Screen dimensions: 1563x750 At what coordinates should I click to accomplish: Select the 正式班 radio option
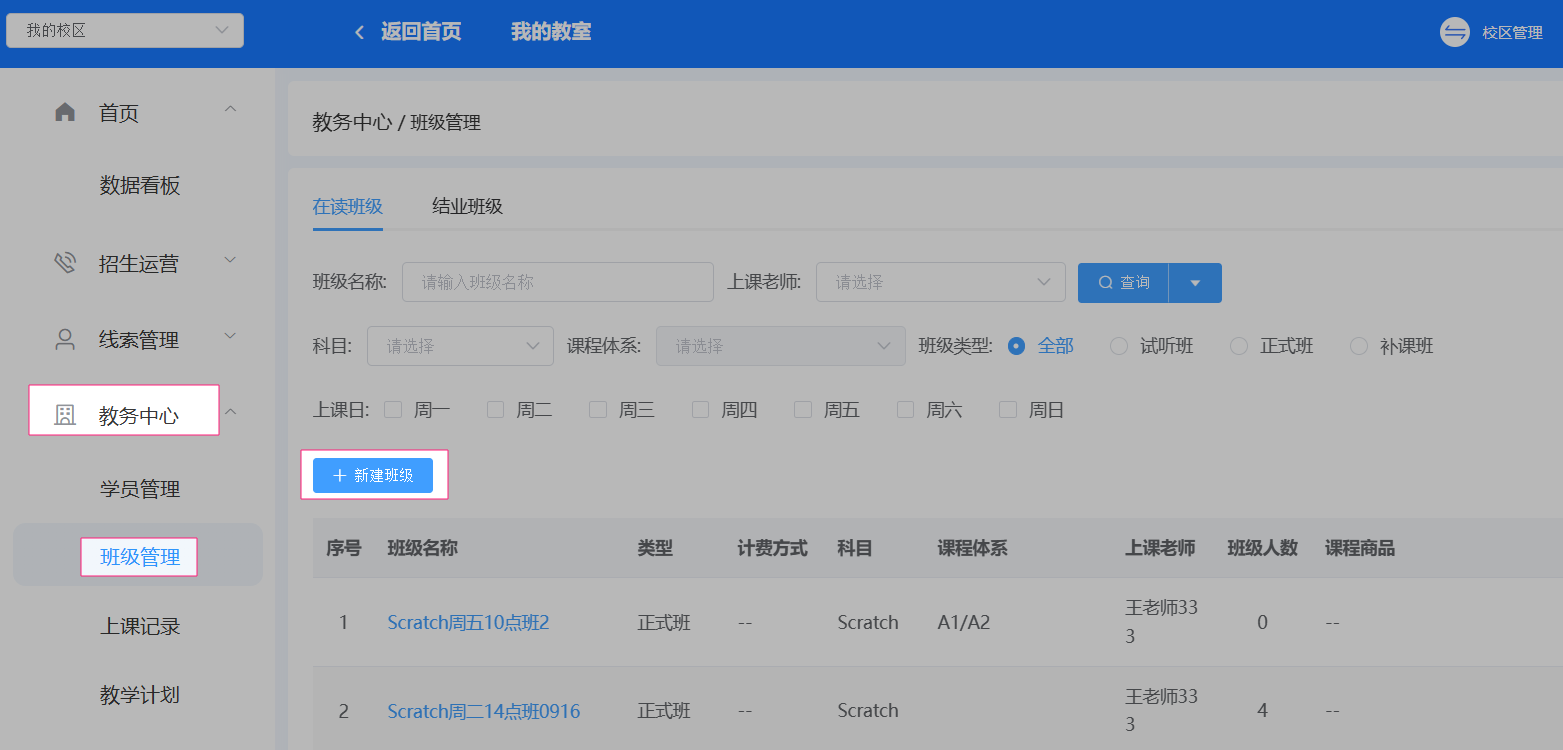1239,345
